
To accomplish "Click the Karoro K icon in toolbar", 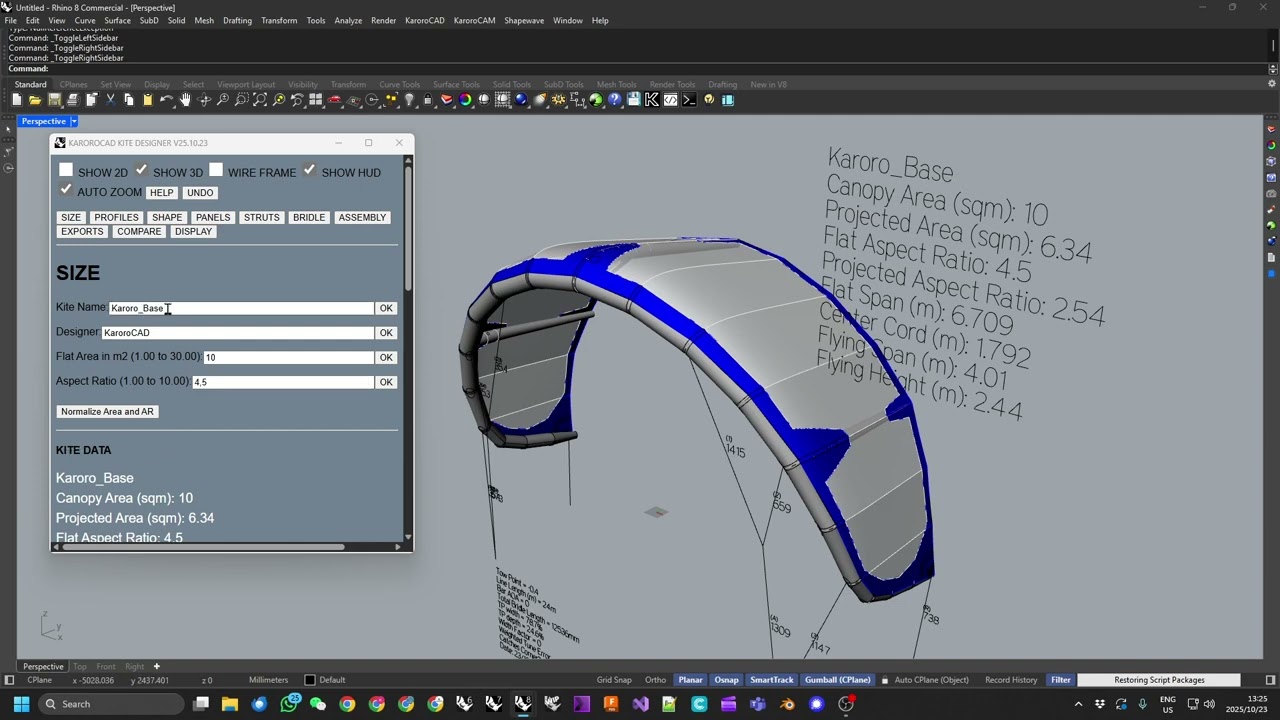I will coord(652,100).
